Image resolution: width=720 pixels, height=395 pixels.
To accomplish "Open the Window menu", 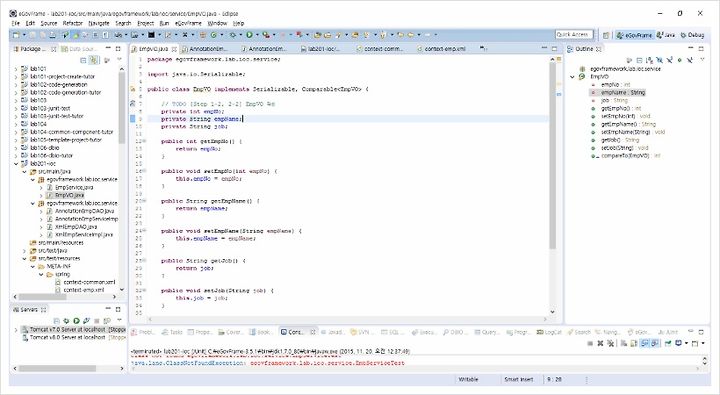I will coord(217,23).
